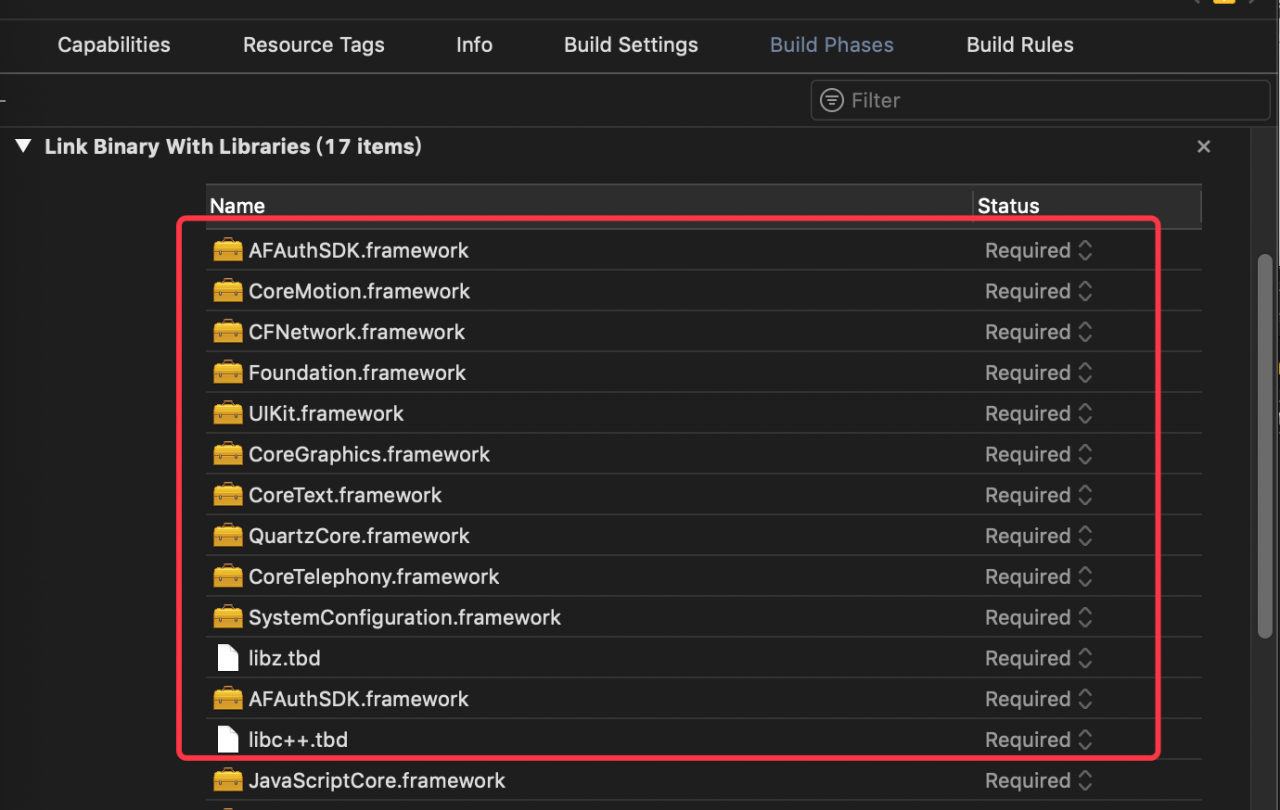
Task: Click the CFNetwork.framework toolbox icon
Action: tap(228, 332)
